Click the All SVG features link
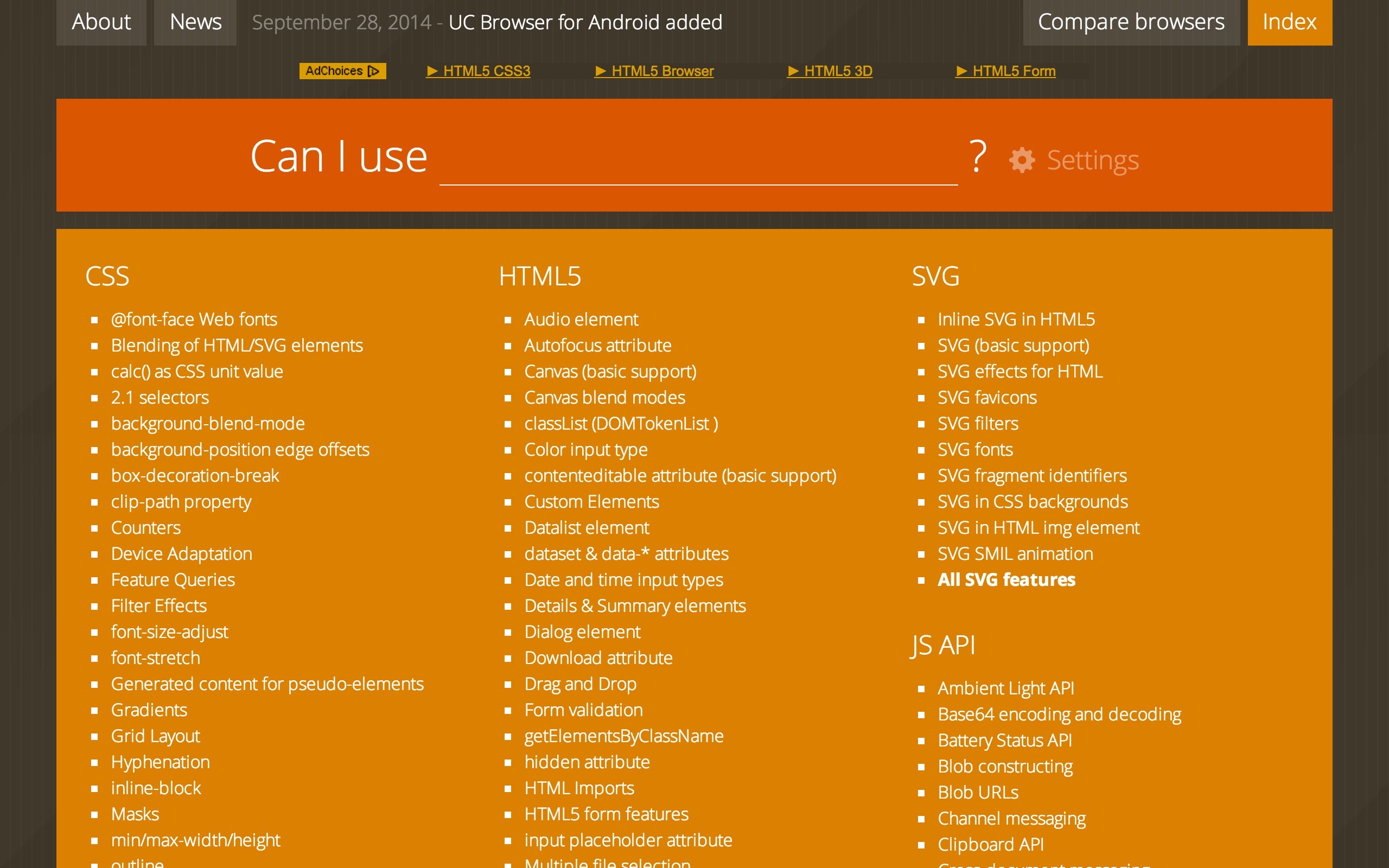 point(1006,579)
